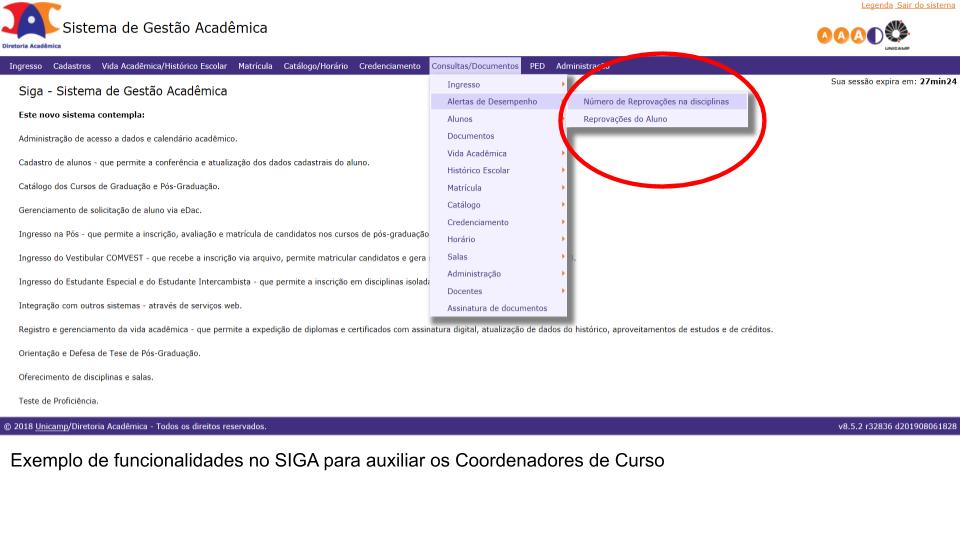The width and height of the screenshot is (960, 540).
Task: Open the Cadastros menu
Action: pyautogui.click(x=72, y=66)
